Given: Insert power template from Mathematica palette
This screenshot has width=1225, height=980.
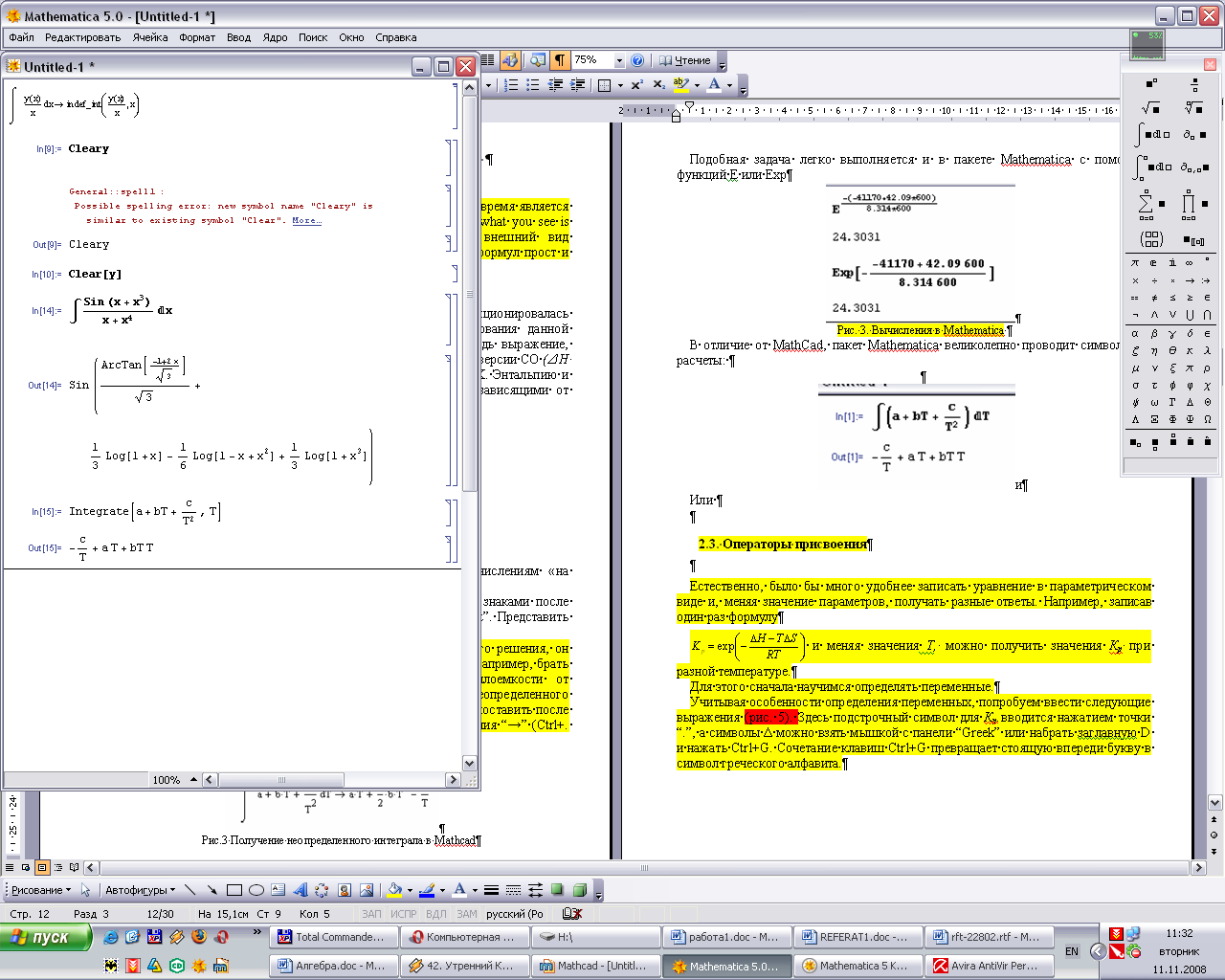Looking at the screenshot, I should [1151, 83].
